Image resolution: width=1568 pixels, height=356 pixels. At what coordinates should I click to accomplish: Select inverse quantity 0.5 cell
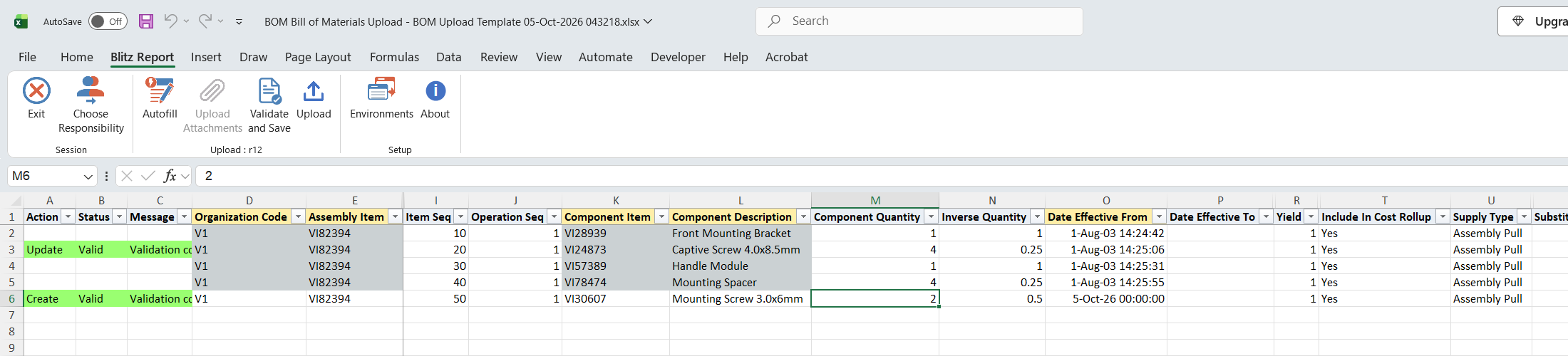point(992,299)
